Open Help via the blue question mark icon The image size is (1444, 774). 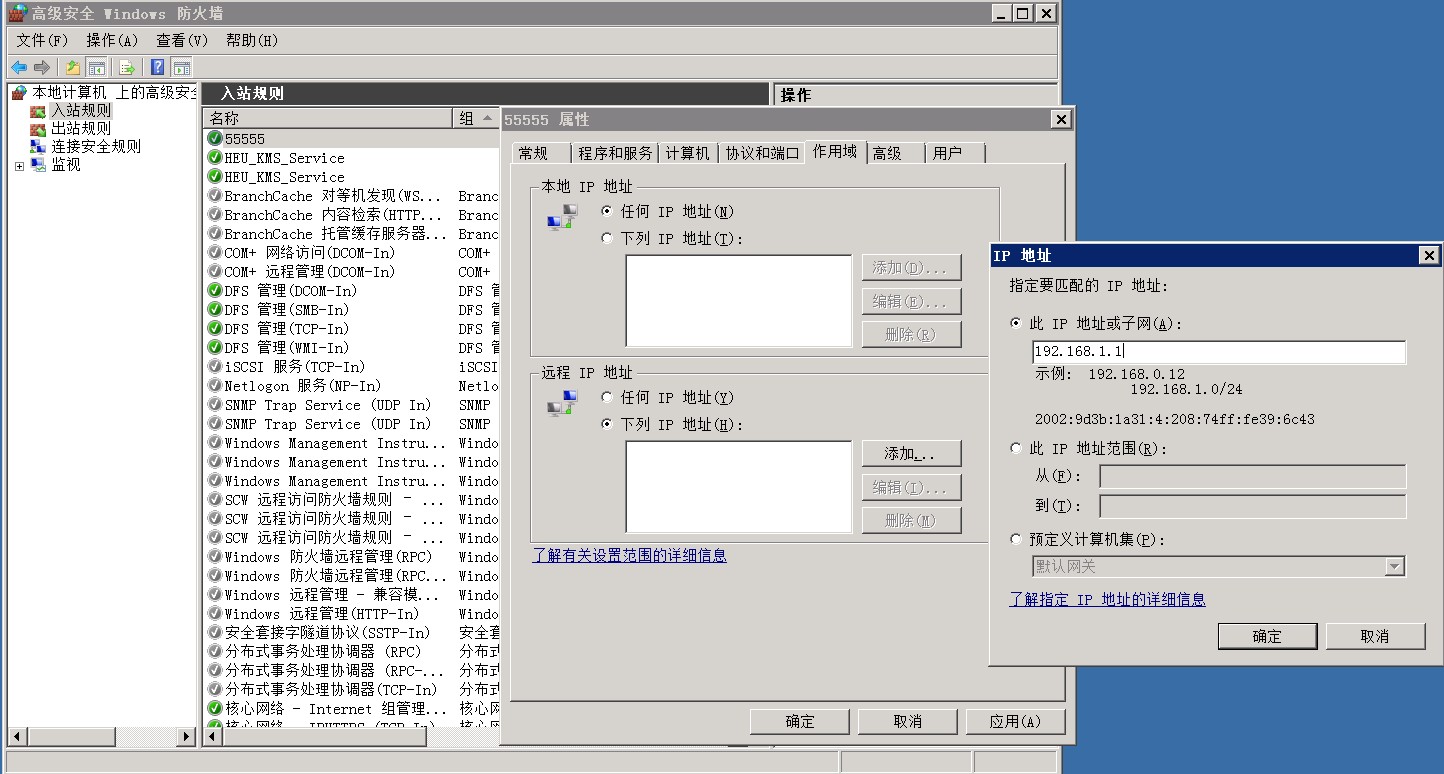[x=157, y=67]
